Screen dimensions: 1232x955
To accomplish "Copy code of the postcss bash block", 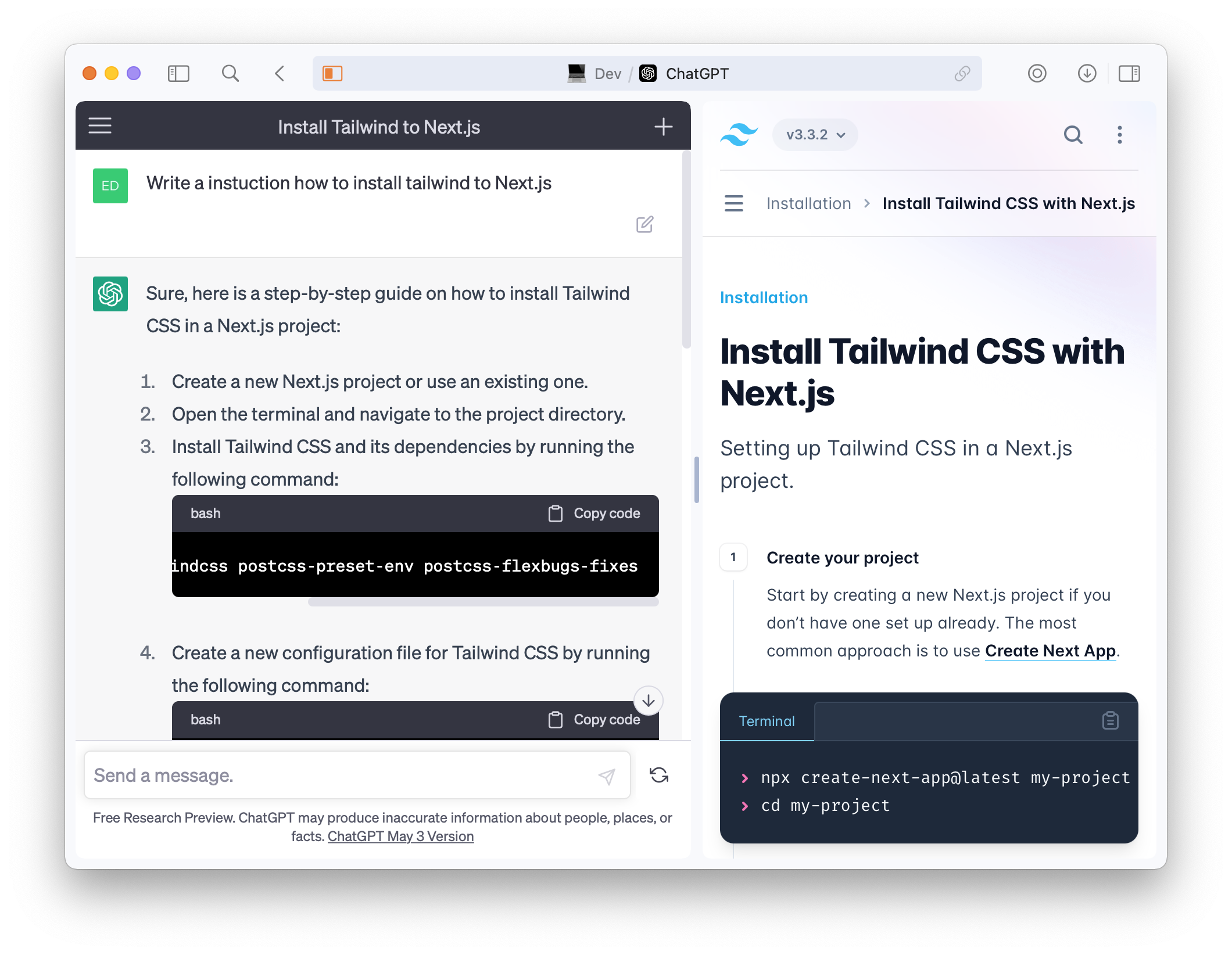I will [594, 514].
